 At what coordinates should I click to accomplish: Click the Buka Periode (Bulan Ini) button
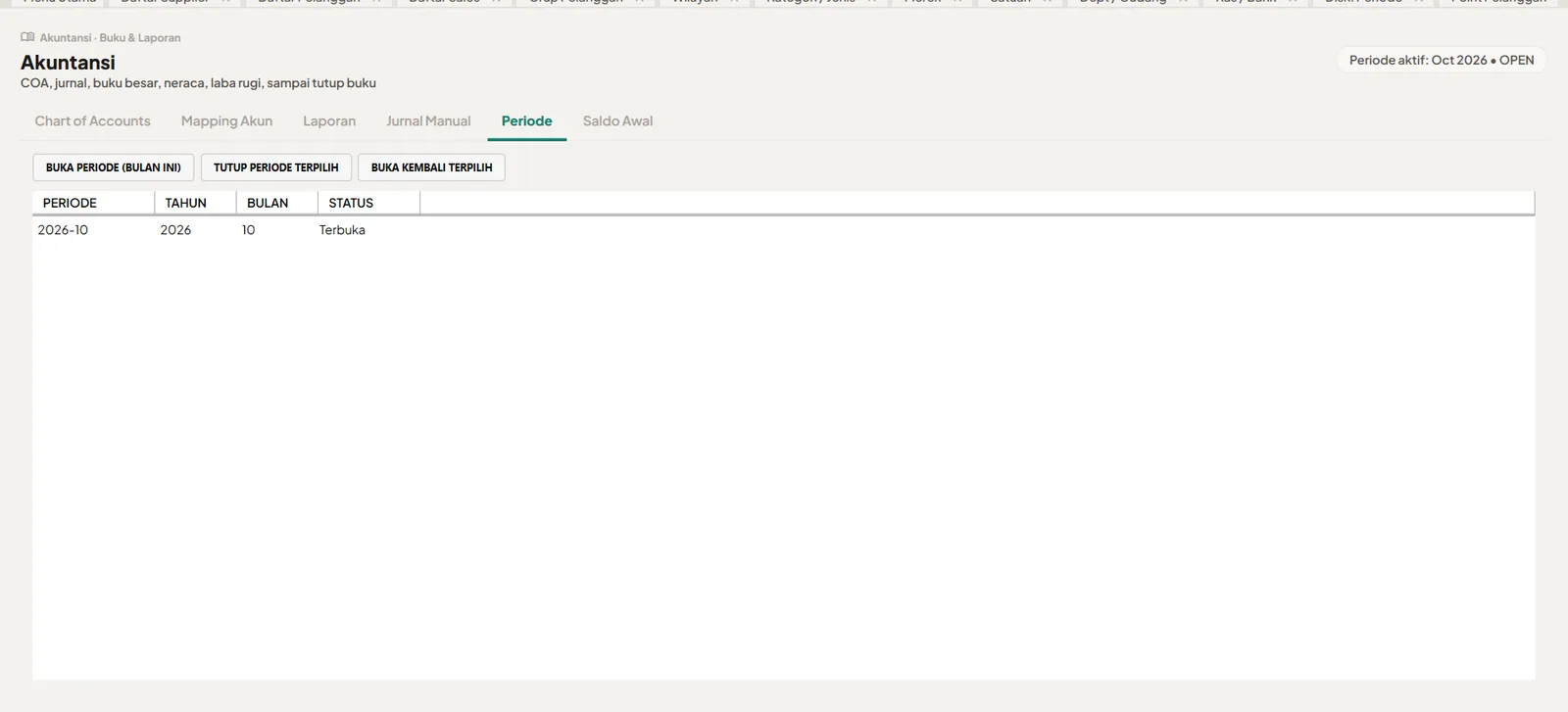pyautogui.click(x=114, y=167)
